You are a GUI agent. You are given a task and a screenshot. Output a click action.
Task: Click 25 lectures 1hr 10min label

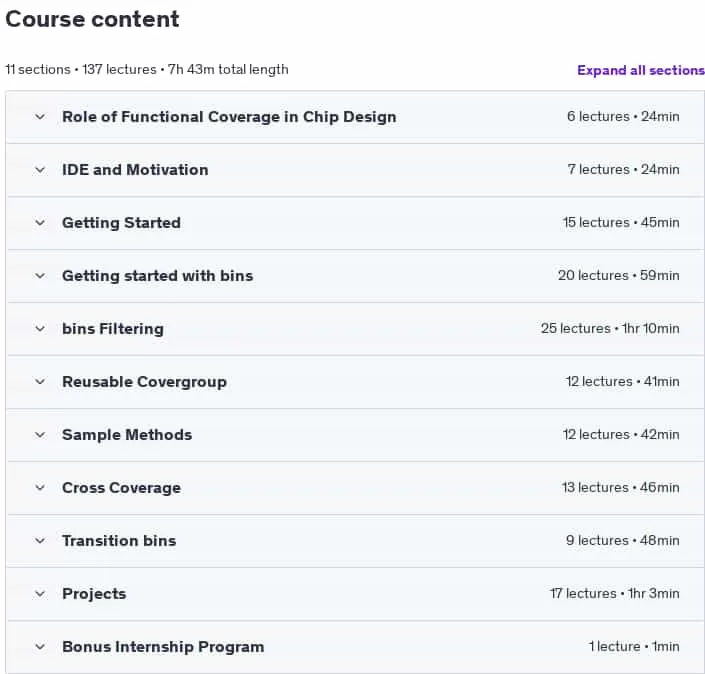click(610, 329)
